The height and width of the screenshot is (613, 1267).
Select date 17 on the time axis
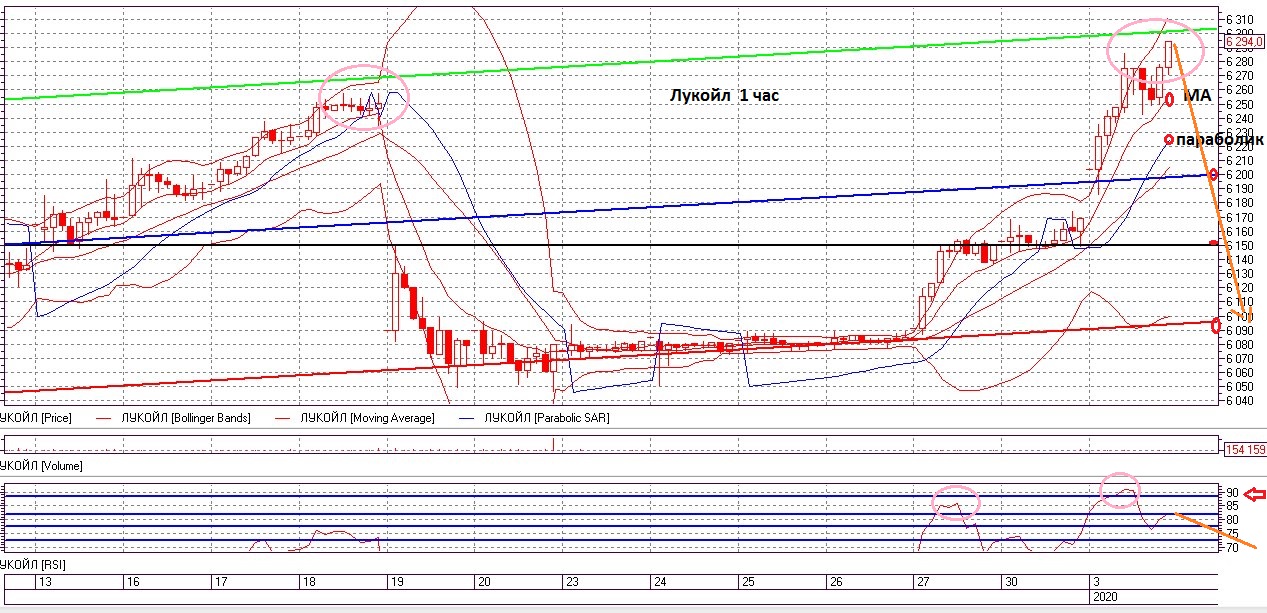(221, 581)
